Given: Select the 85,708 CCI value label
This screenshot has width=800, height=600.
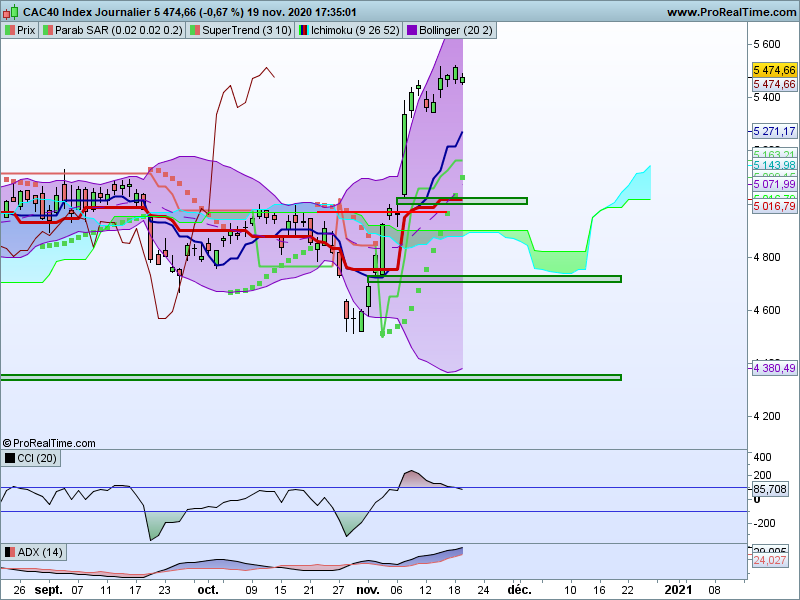Looking at the screenshot, I should (x=770, y=489).
